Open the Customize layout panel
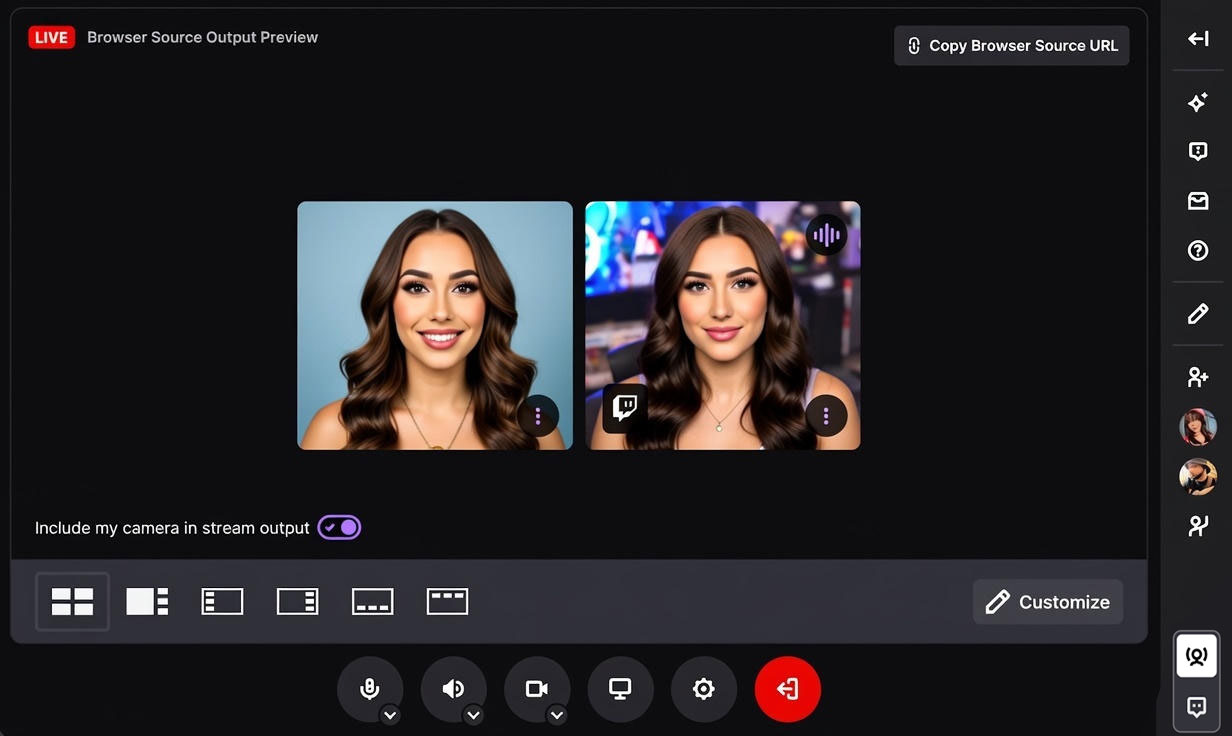1232x736 pixels. (x=1047, y=601)
